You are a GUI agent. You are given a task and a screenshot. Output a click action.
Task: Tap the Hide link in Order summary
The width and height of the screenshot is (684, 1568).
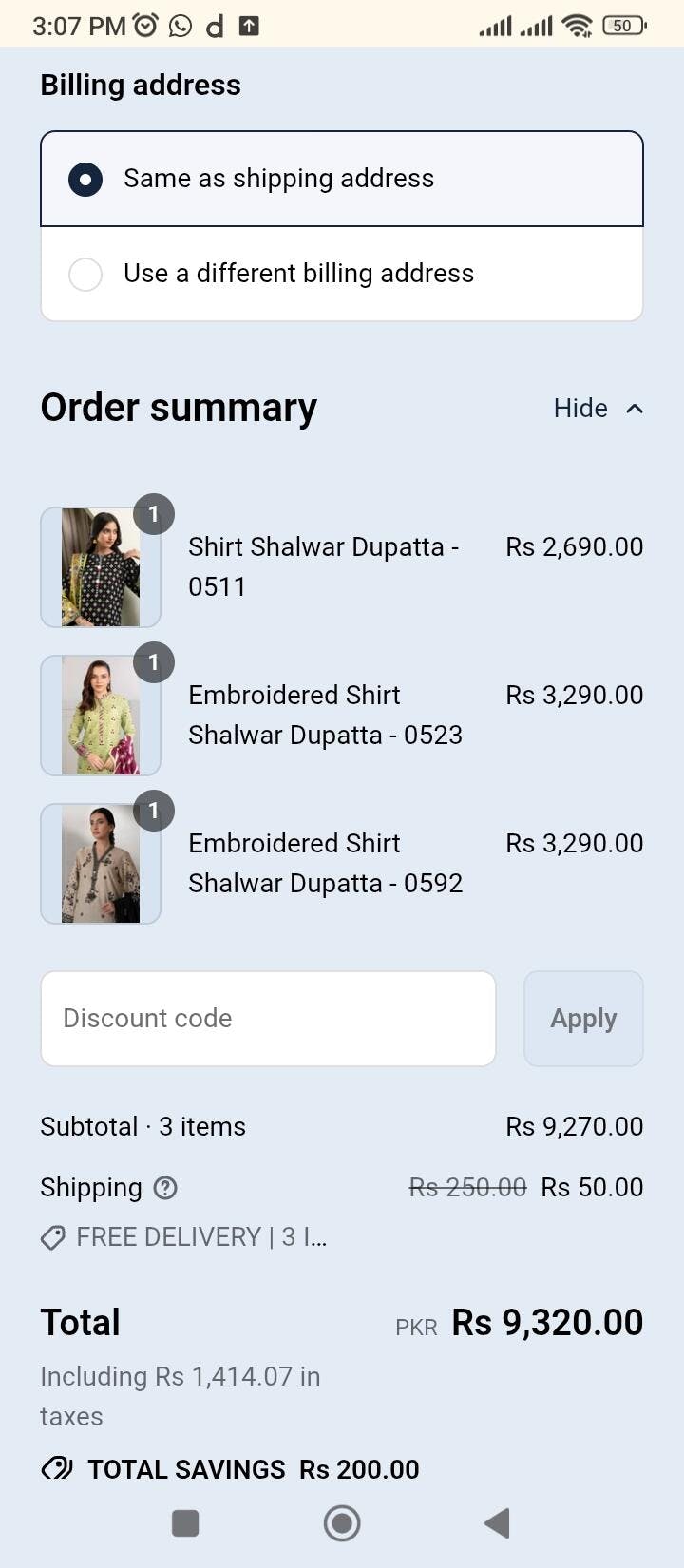pyautogui.click(x=580, y=409)
